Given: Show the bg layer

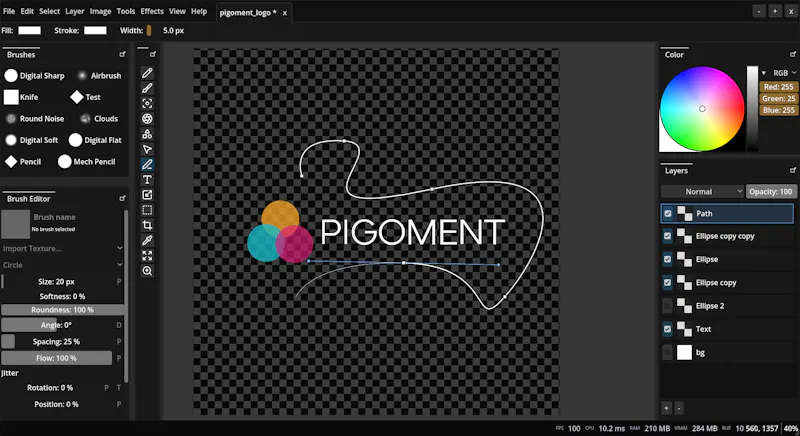Looking at the screenshot, I should (x=667, y=352).
